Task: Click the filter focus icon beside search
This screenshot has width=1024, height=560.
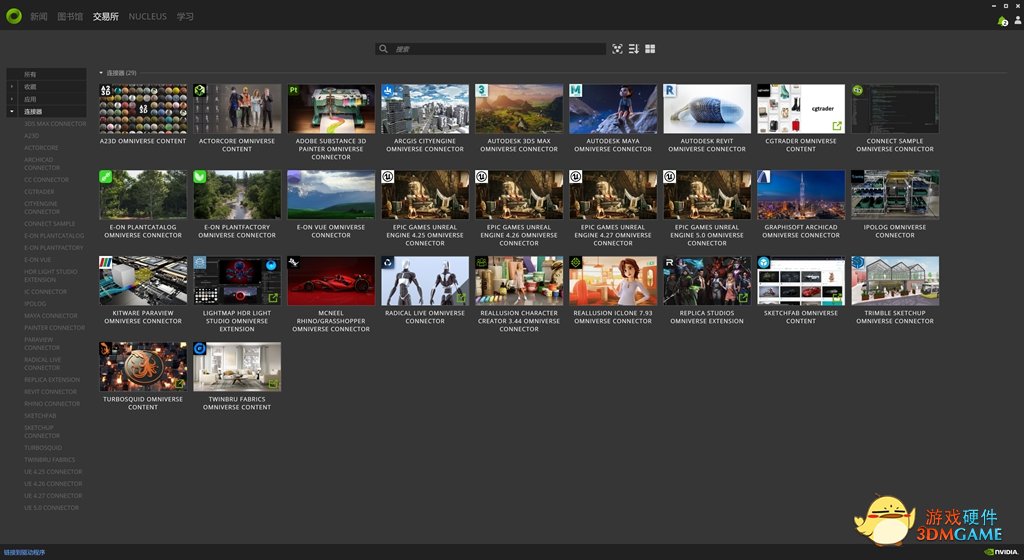Action: (617, 49)
